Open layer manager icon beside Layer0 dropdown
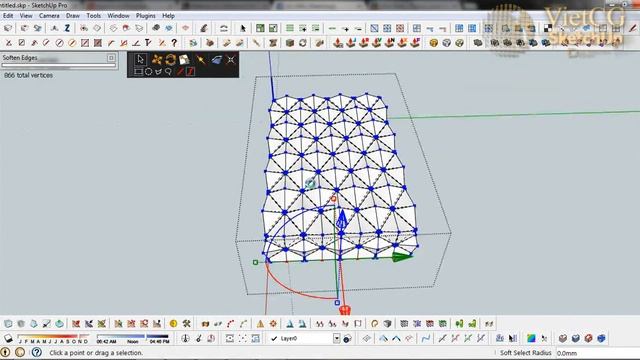Image resolution: width=640 pixels, height=360 pixels. tap(347, 338)
